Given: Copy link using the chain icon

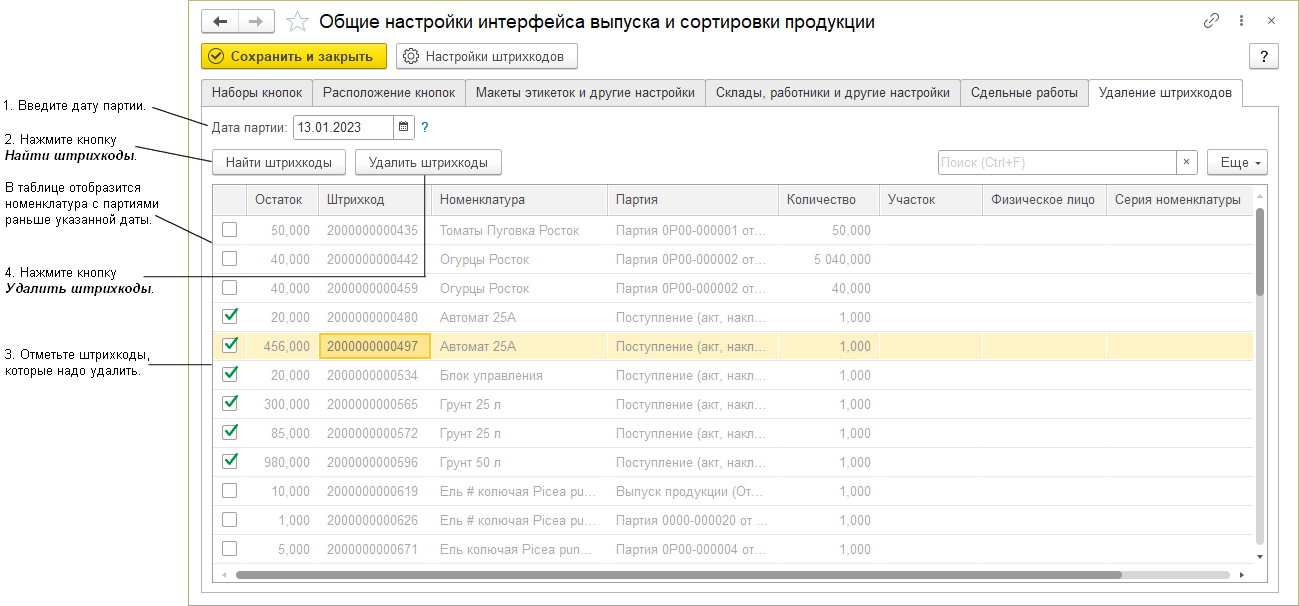Looking at the screenshot, I should [x=1212, y=21].
